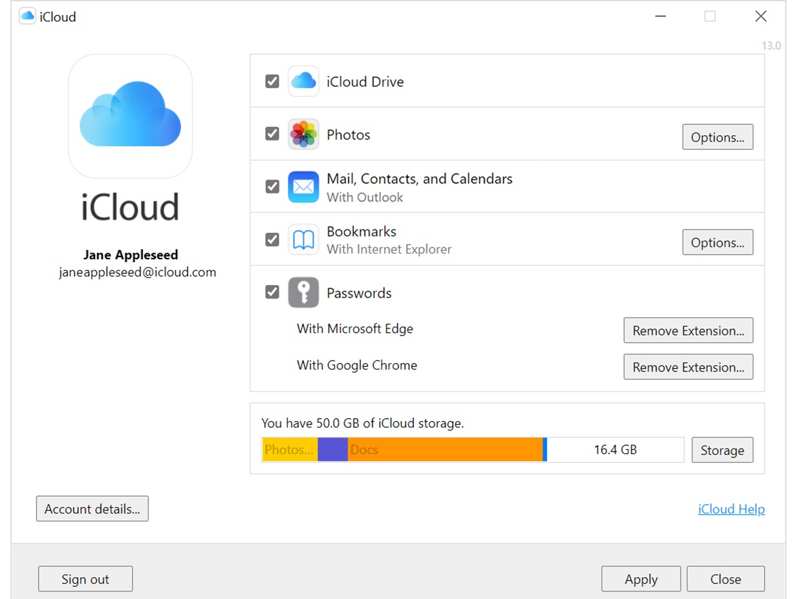Click the 'Mail, Contacts, and Calendars' label

[x=419, y=179]
